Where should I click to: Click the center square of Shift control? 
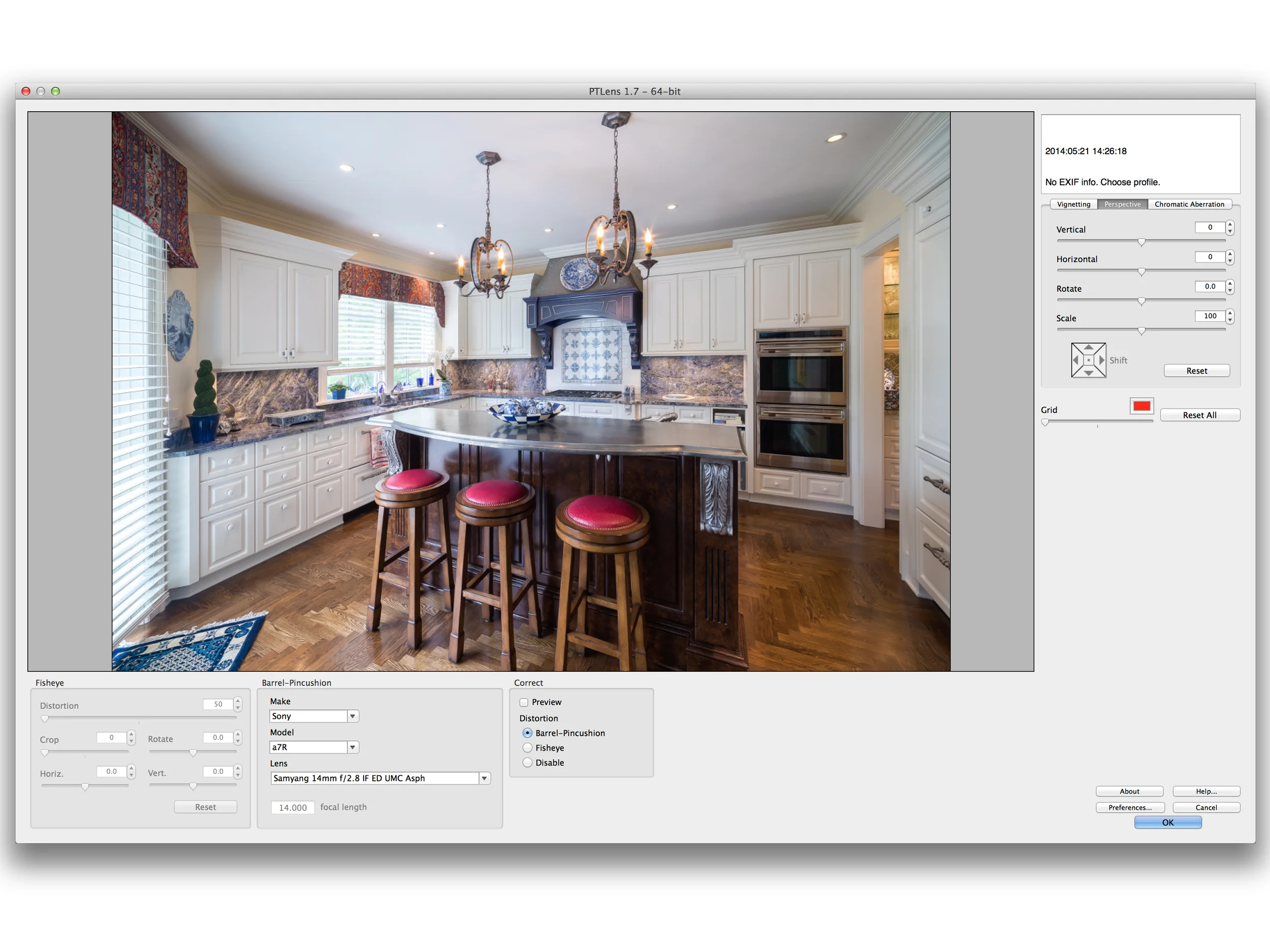[1088, 360]
